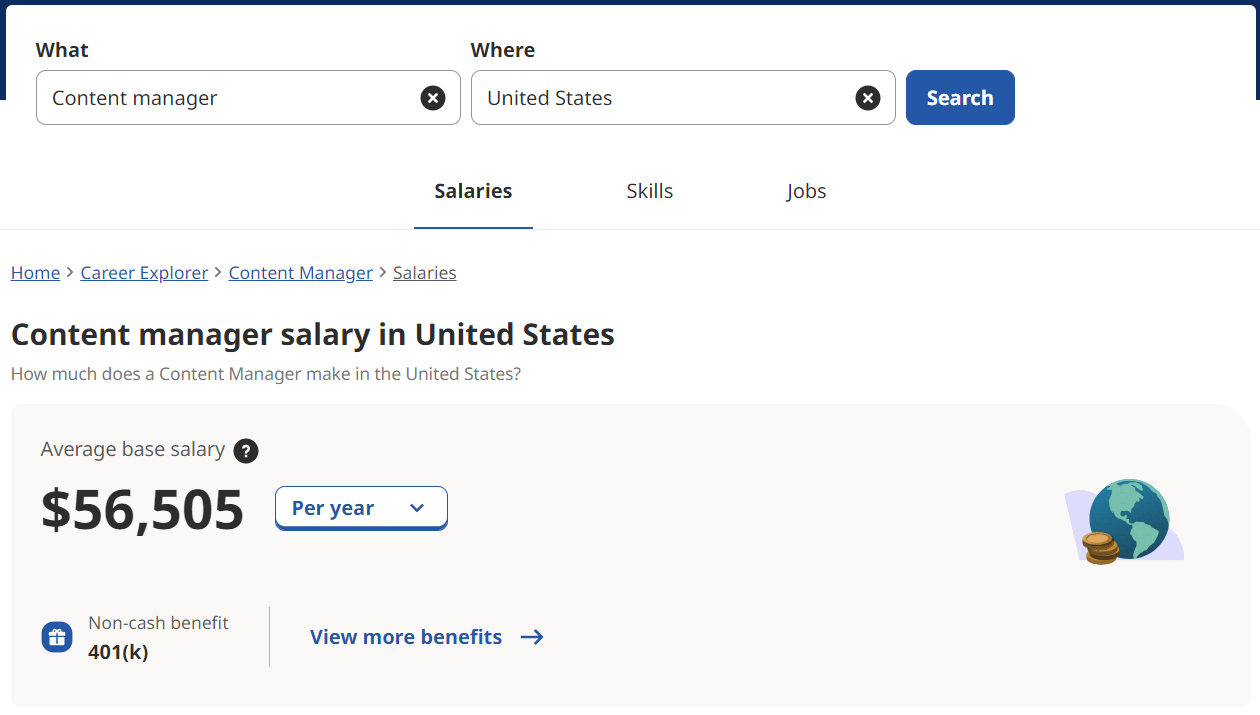Viewport: 1260px width, 715px height.
Task: Open the Skills tab
Action: point(650,191)
